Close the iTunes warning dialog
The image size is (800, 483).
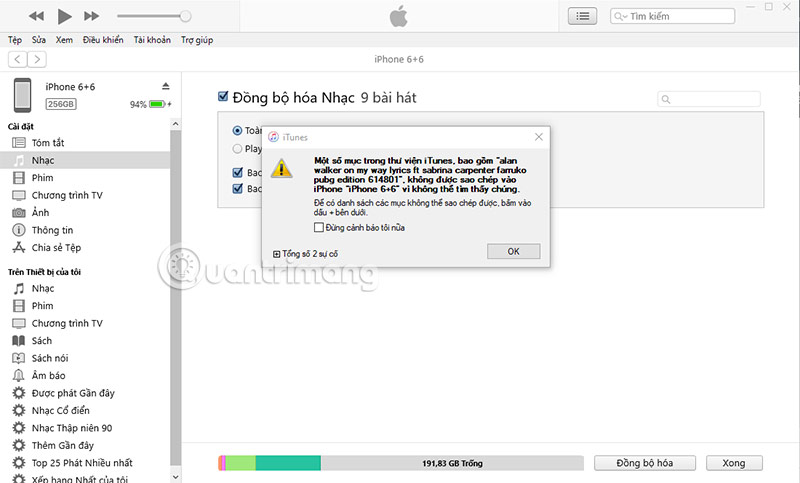[539, 137]
